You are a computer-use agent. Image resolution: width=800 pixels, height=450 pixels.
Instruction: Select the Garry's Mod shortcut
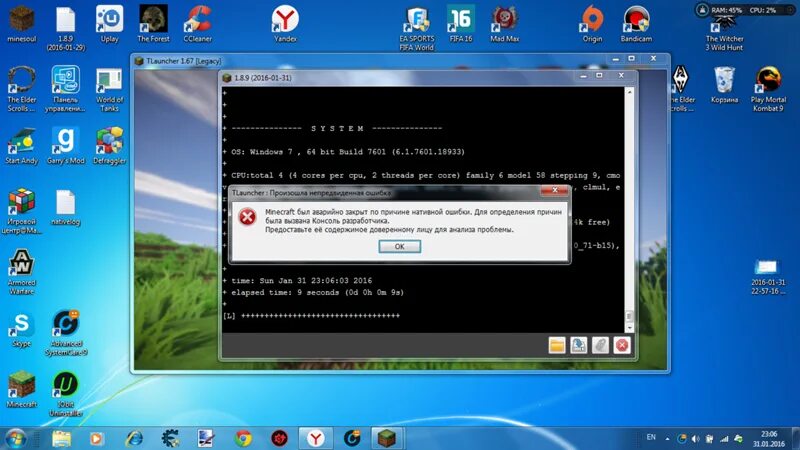tap(65, 146)
